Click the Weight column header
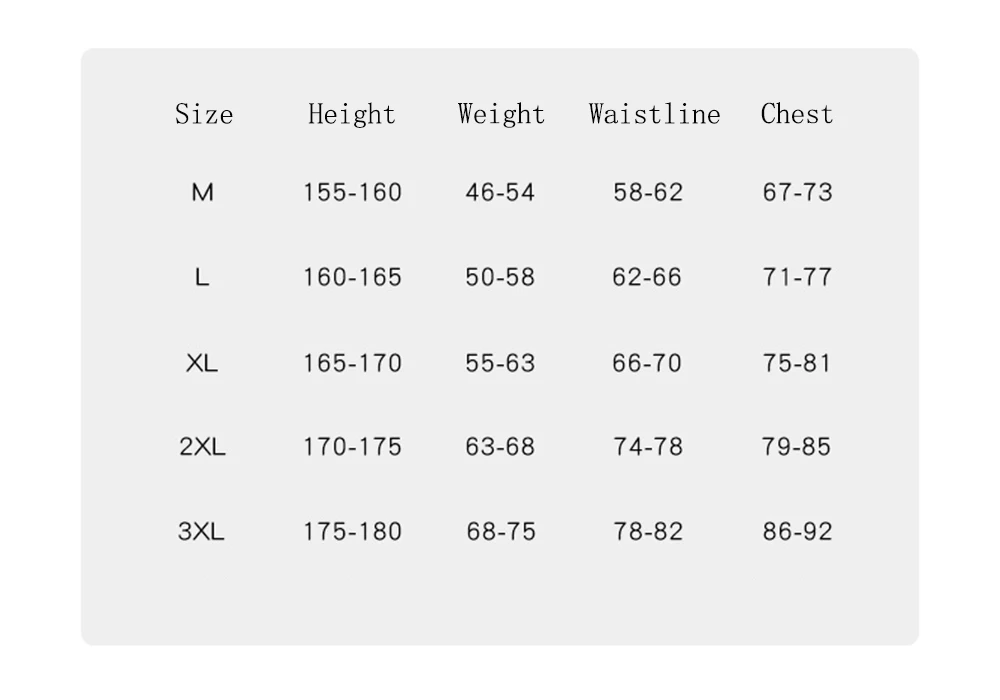Image resolution: width=1000 pixels, height=700 pixels. click(x=501, y=114)
